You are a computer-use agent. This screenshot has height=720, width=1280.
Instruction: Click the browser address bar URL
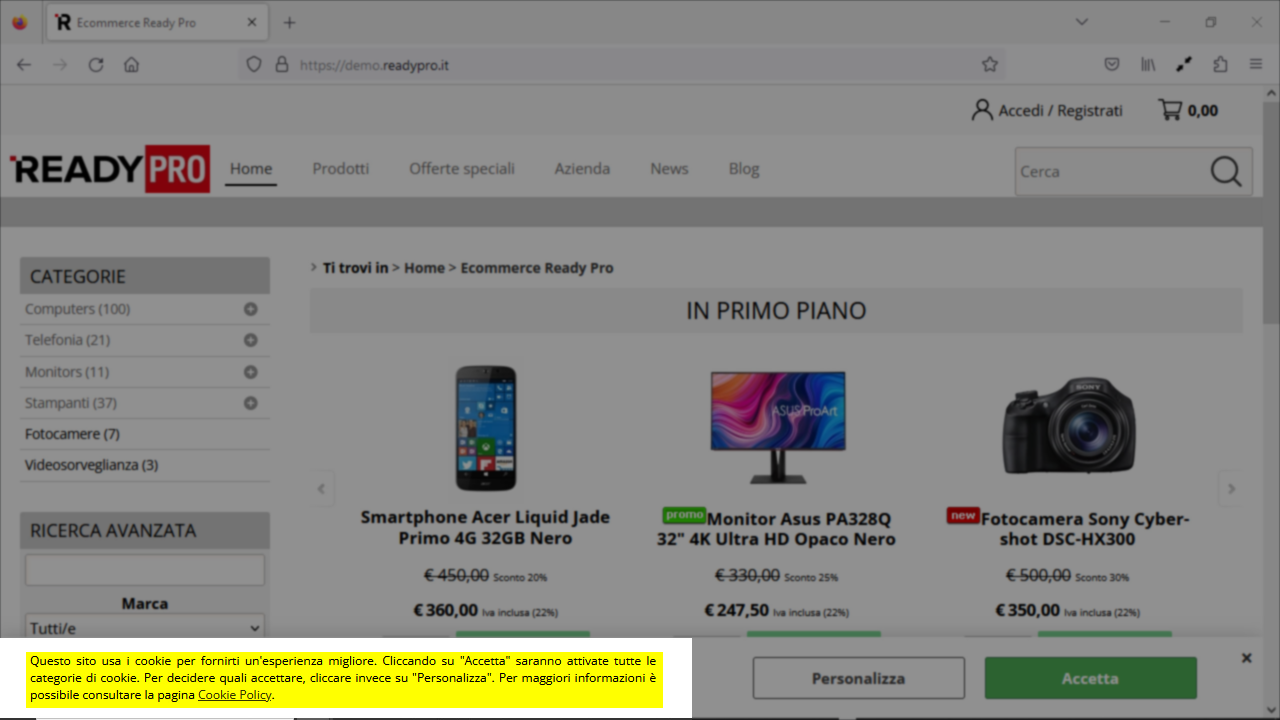click(x=374, y=65)
